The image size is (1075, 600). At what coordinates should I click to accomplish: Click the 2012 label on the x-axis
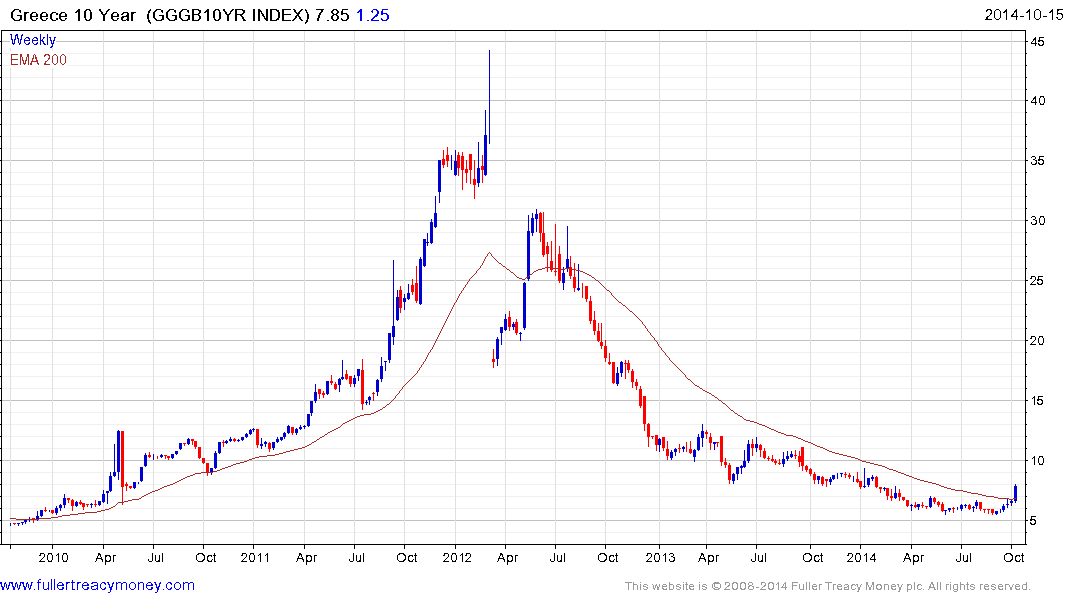tap(457, 557)
